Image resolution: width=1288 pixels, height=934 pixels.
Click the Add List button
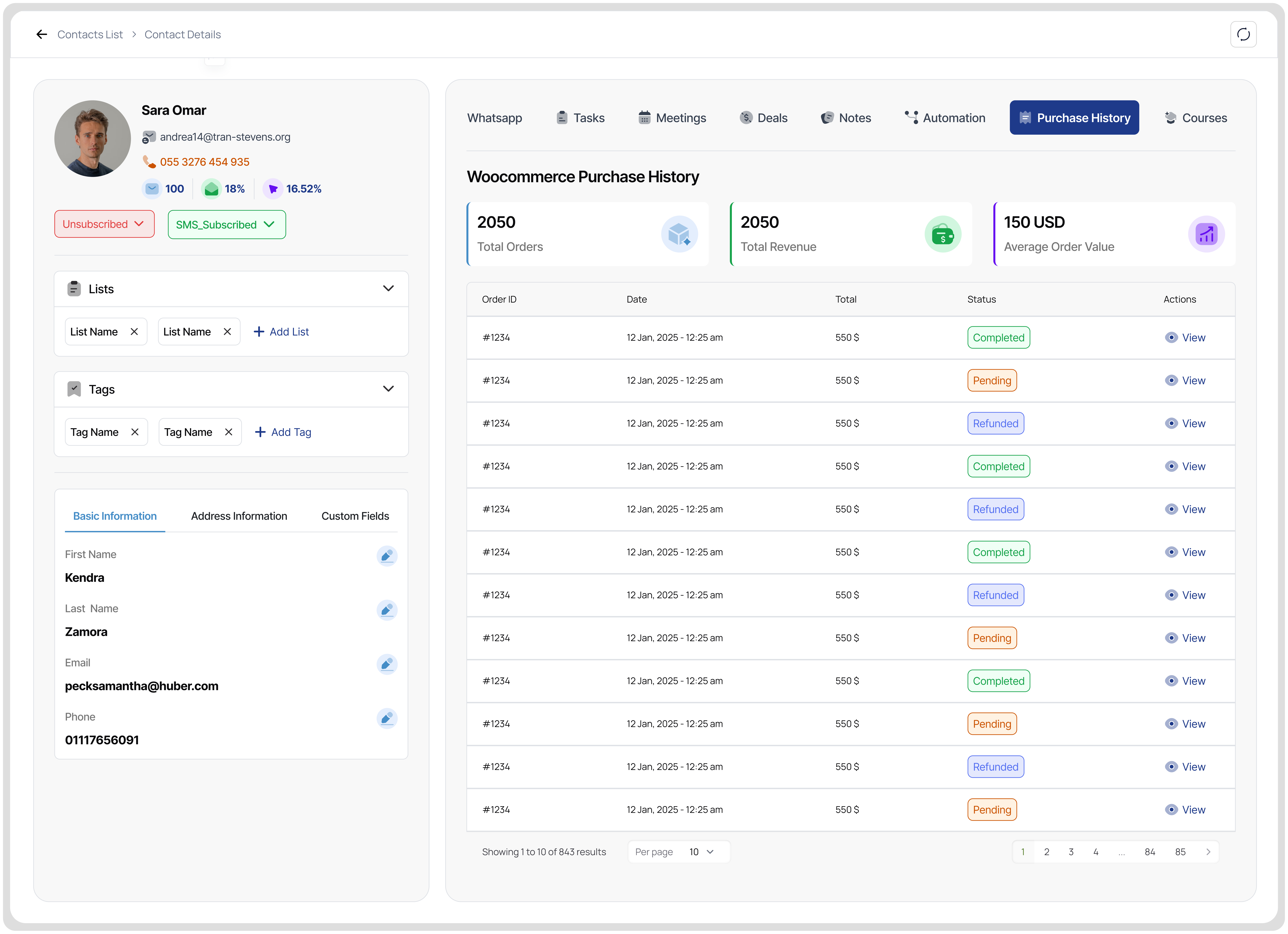281,332
